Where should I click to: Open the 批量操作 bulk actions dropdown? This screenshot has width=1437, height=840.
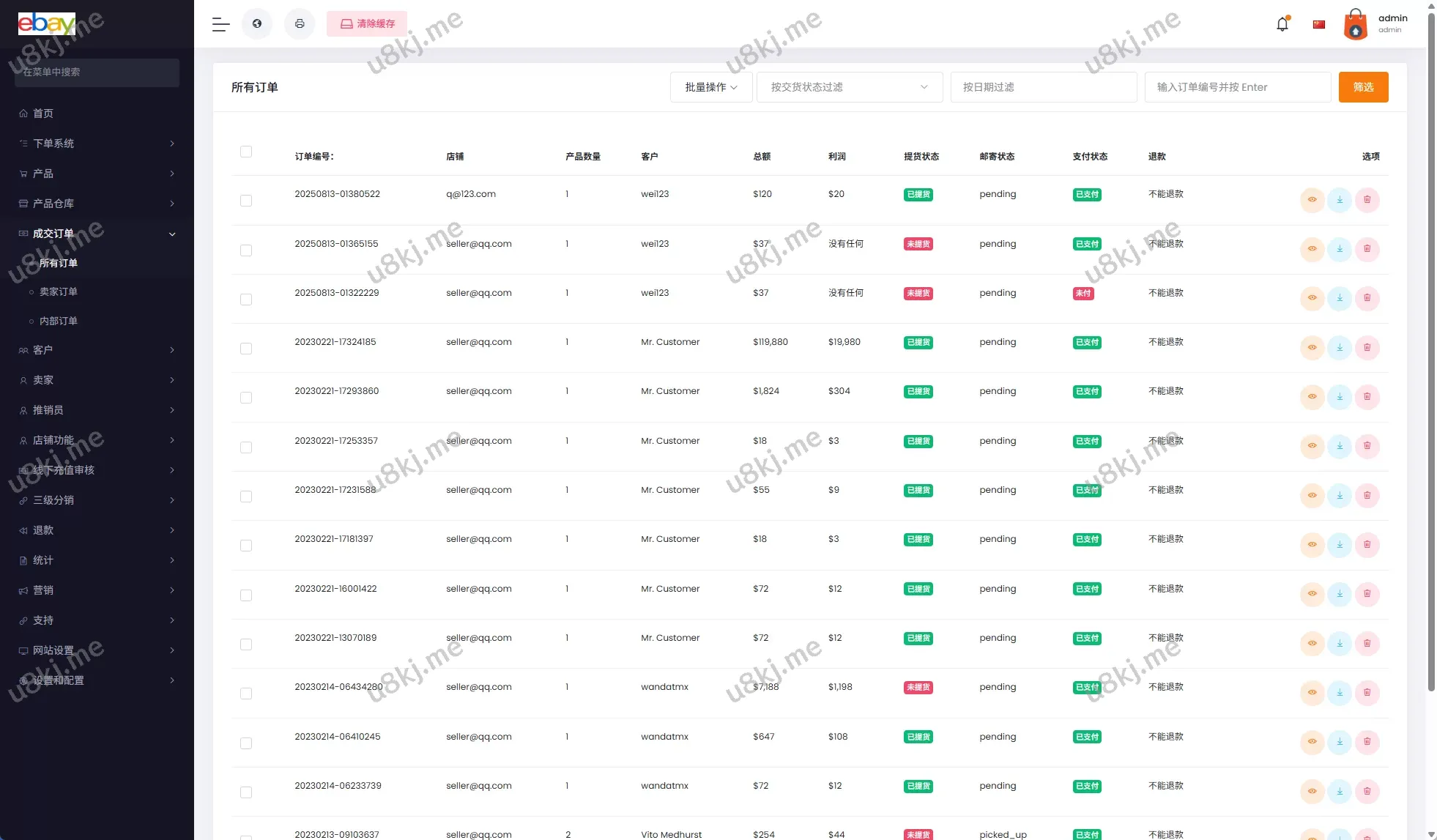point(710,87)
